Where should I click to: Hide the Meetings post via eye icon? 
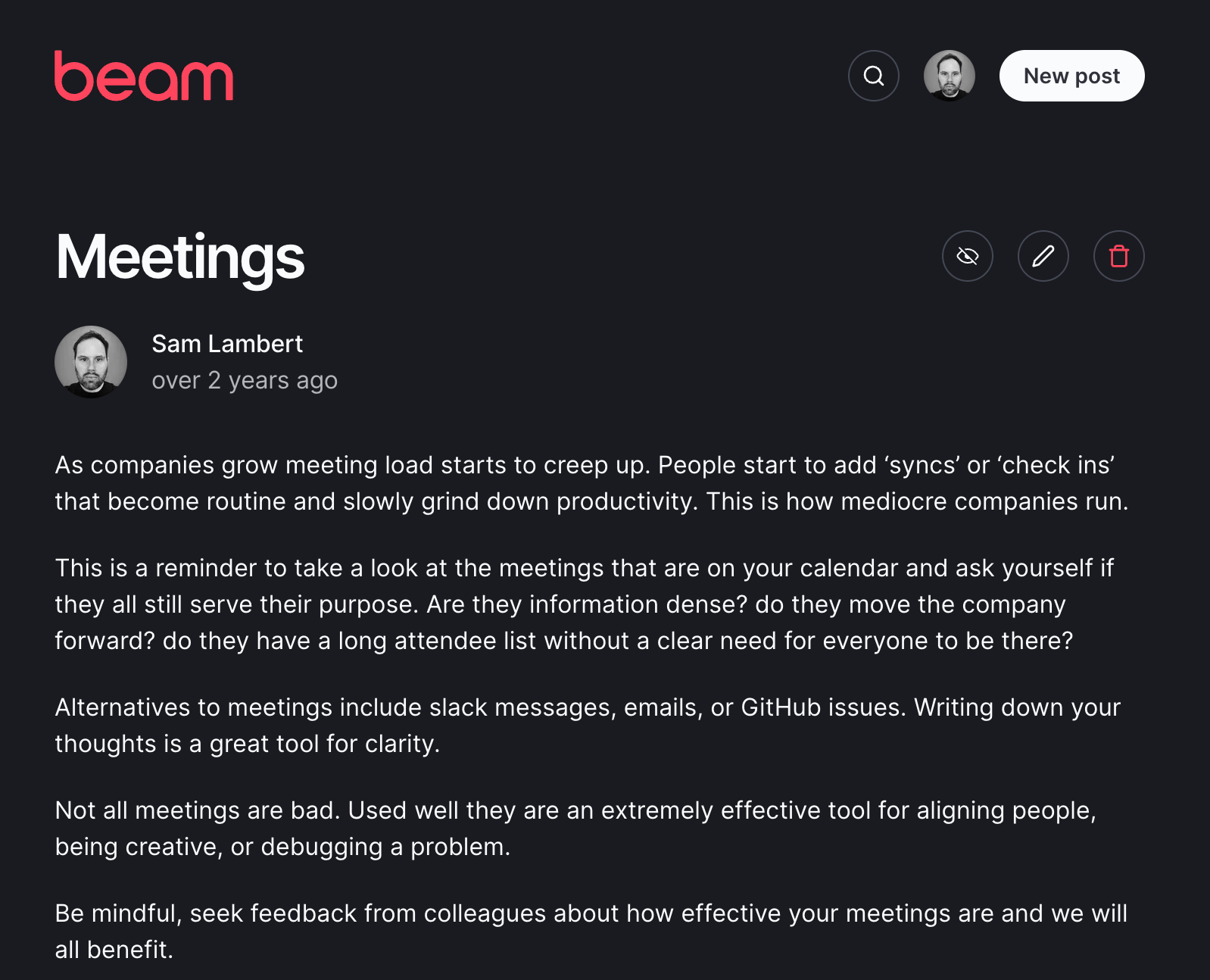click(967, 256)
